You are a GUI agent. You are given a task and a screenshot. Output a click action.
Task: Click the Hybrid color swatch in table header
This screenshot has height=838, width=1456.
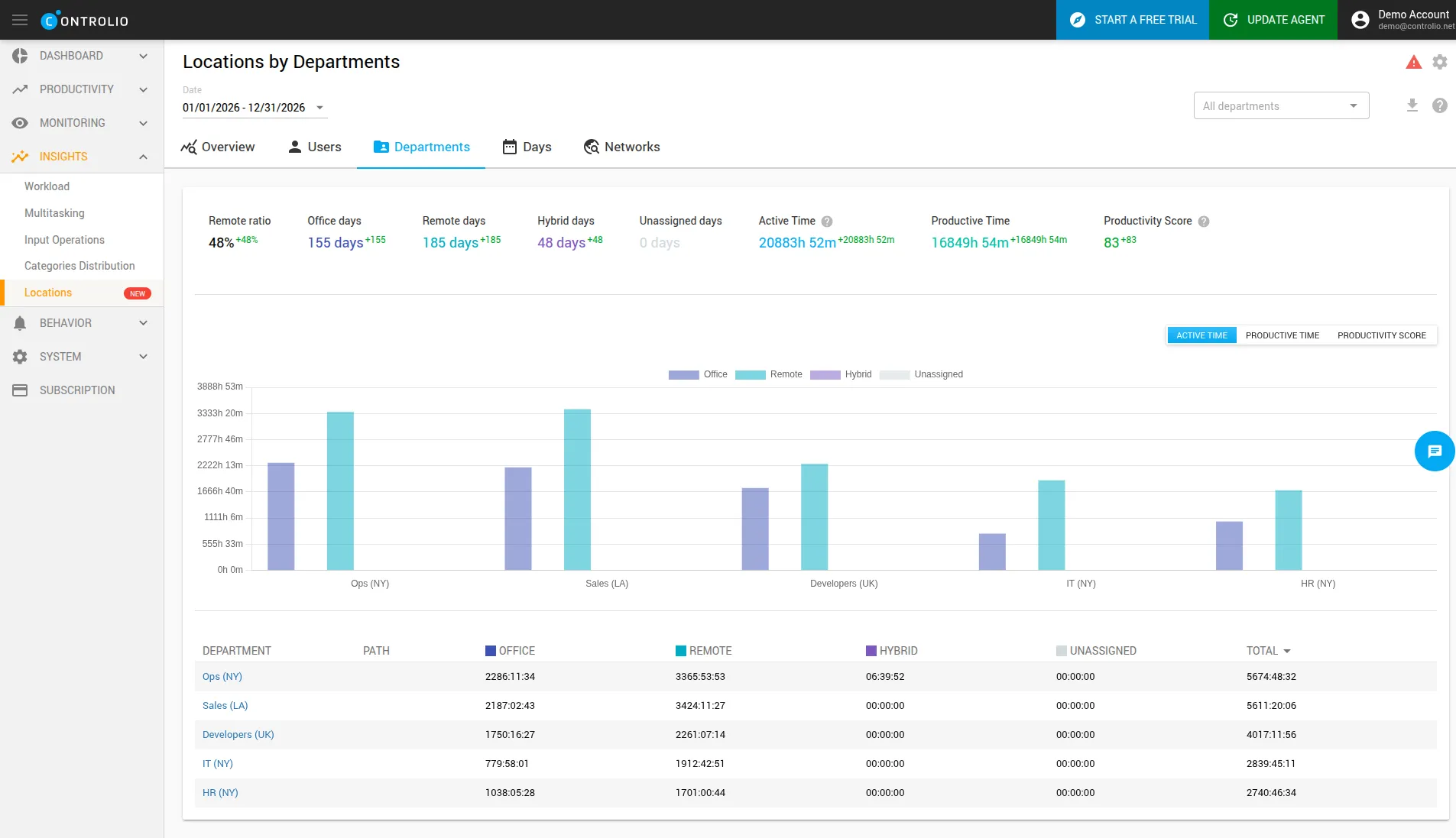(871, 651)
